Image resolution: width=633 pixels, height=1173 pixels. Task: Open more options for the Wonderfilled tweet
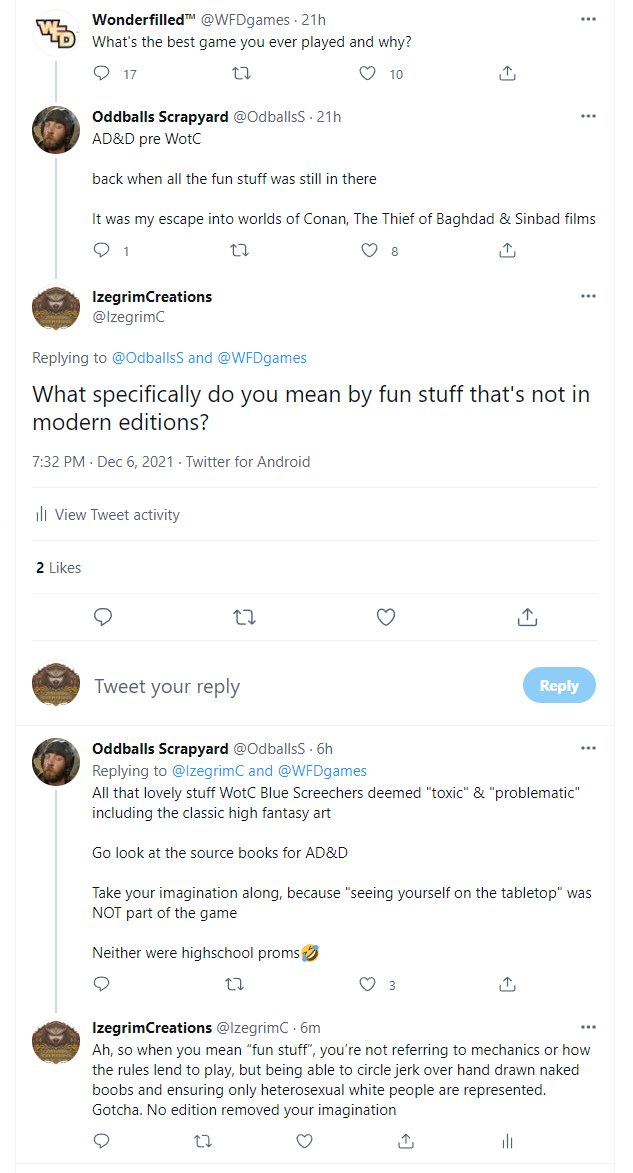[588, 20]
